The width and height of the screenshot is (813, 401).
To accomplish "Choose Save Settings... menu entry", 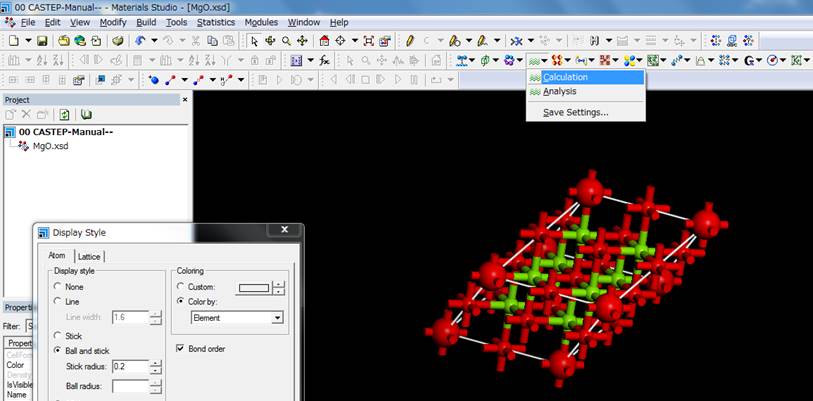I will coord(586,113).
